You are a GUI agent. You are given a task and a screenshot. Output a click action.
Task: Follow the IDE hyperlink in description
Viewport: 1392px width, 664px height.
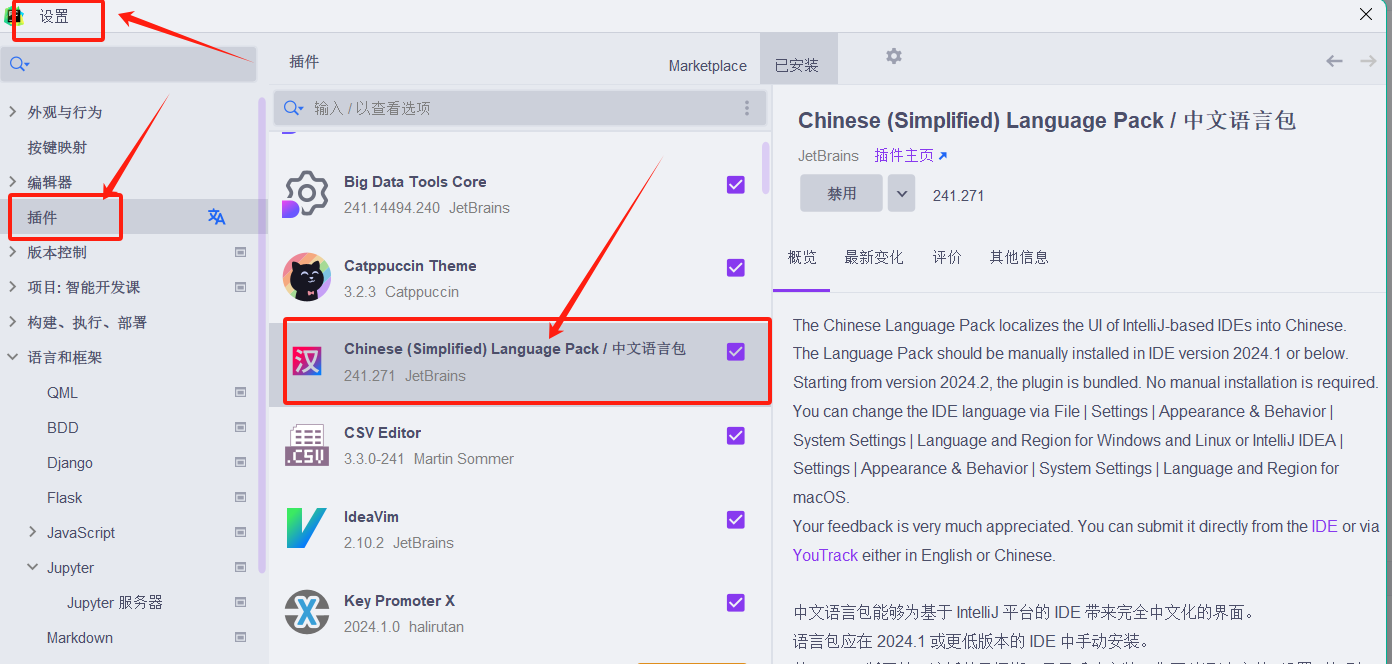point(1324,526)
